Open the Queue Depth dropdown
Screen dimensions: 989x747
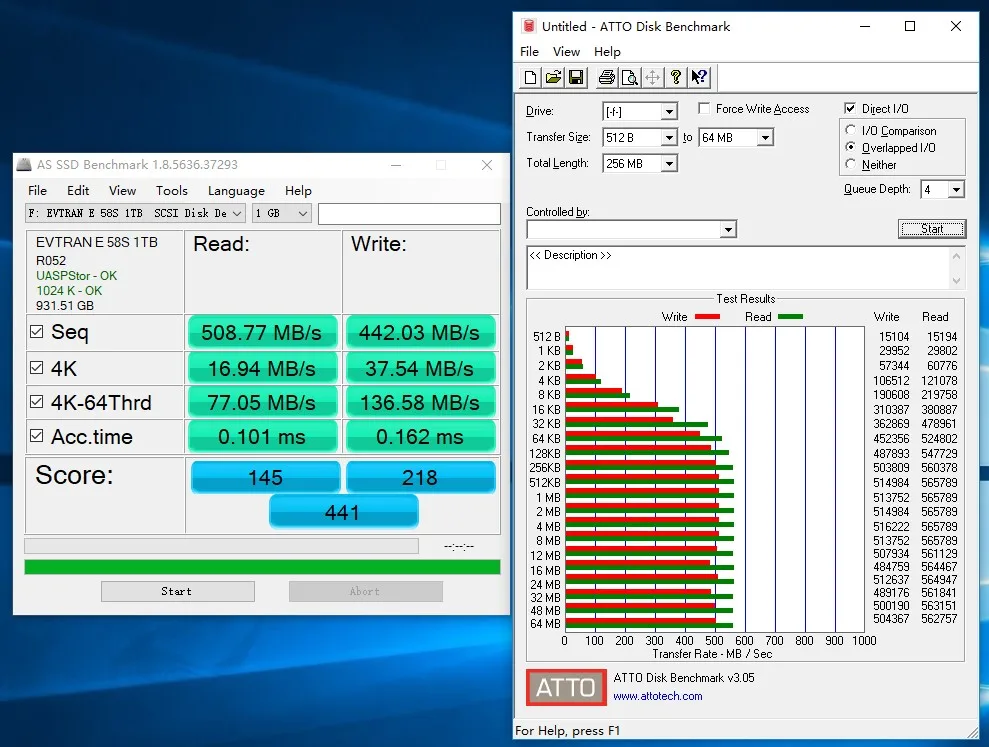pyautogui.click(x=956, y=189)
